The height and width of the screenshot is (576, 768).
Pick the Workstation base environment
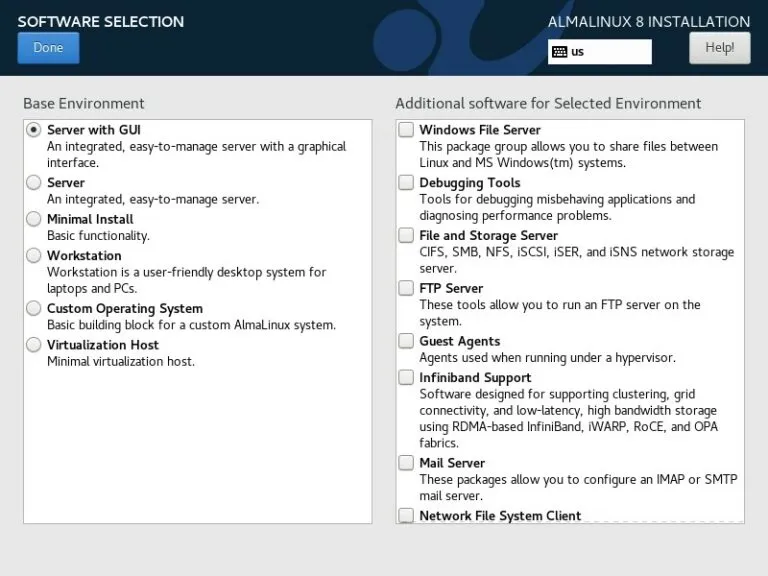33,256
